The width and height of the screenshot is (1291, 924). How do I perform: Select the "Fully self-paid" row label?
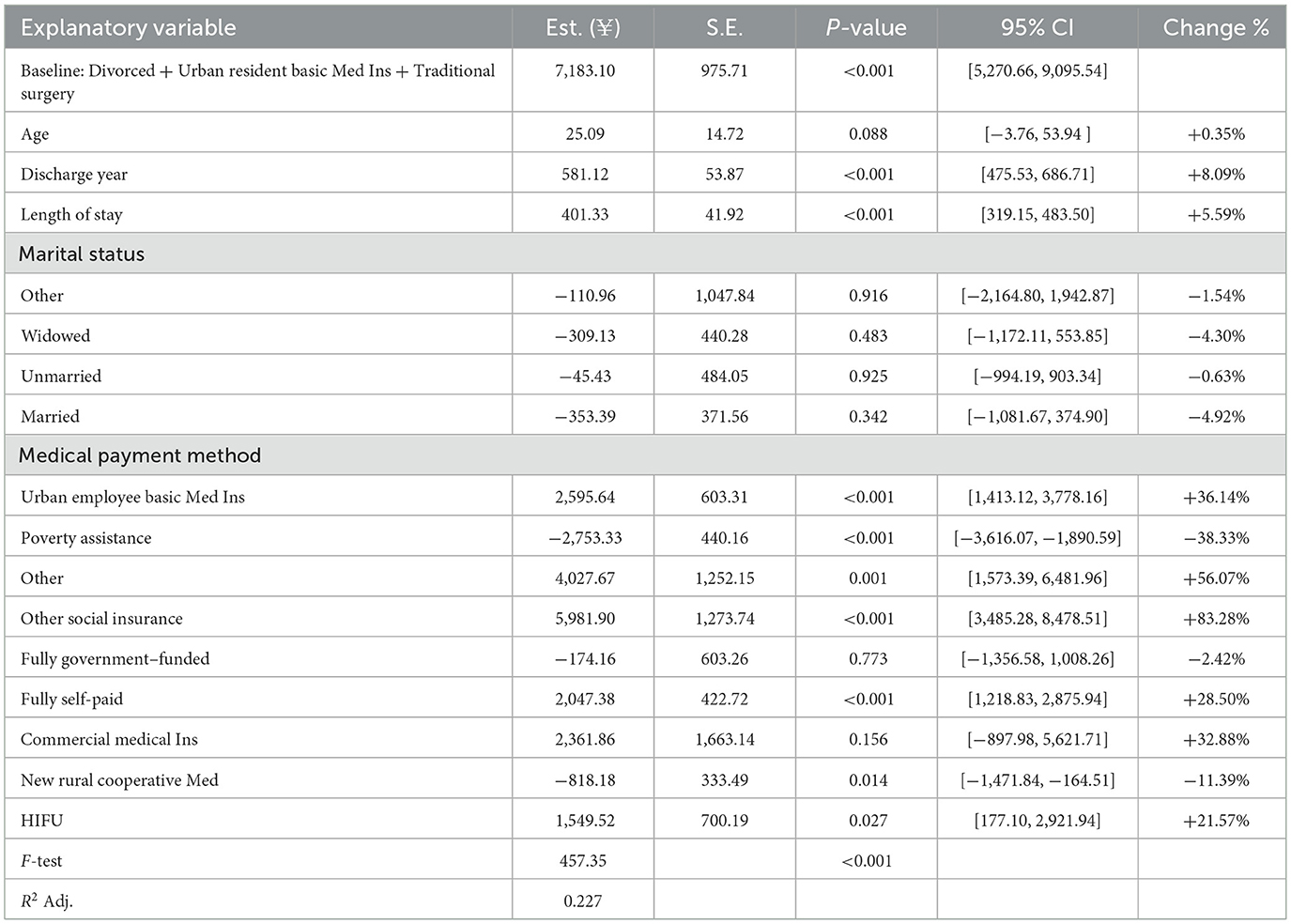click(x=71, y=700)
